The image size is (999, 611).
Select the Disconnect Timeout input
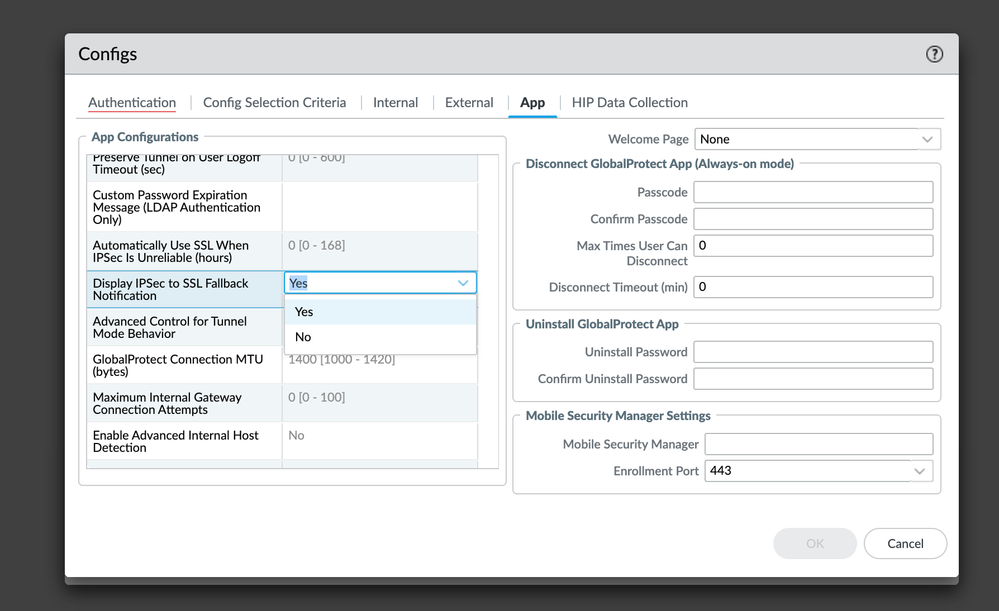coord(812,287)
